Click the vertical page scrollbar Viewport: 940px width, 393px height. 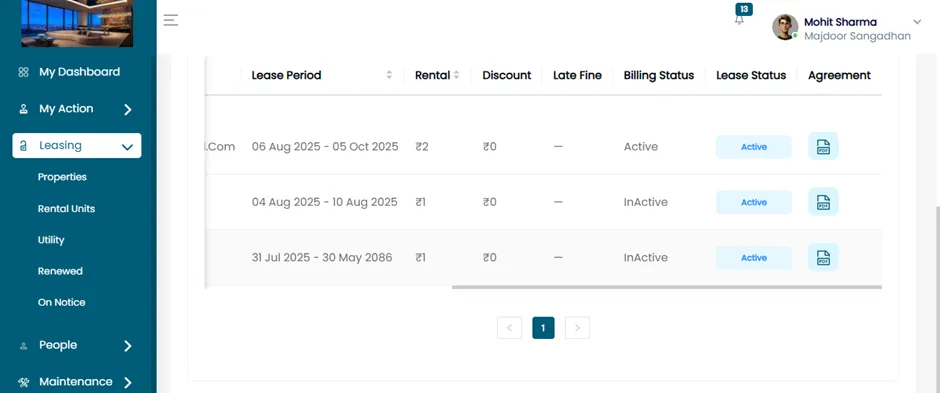tap(938, 300)
